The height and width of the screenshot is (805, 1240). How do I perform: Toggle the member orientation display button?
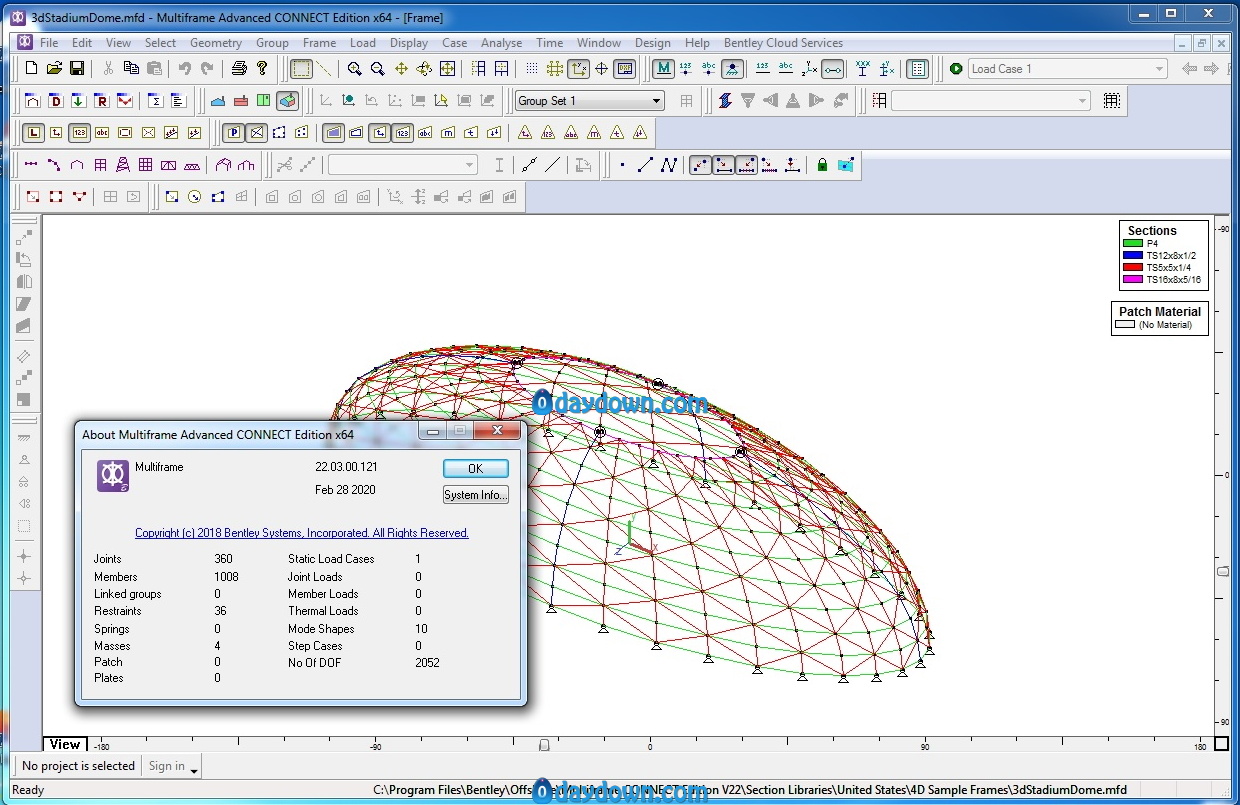pos(833,68)
